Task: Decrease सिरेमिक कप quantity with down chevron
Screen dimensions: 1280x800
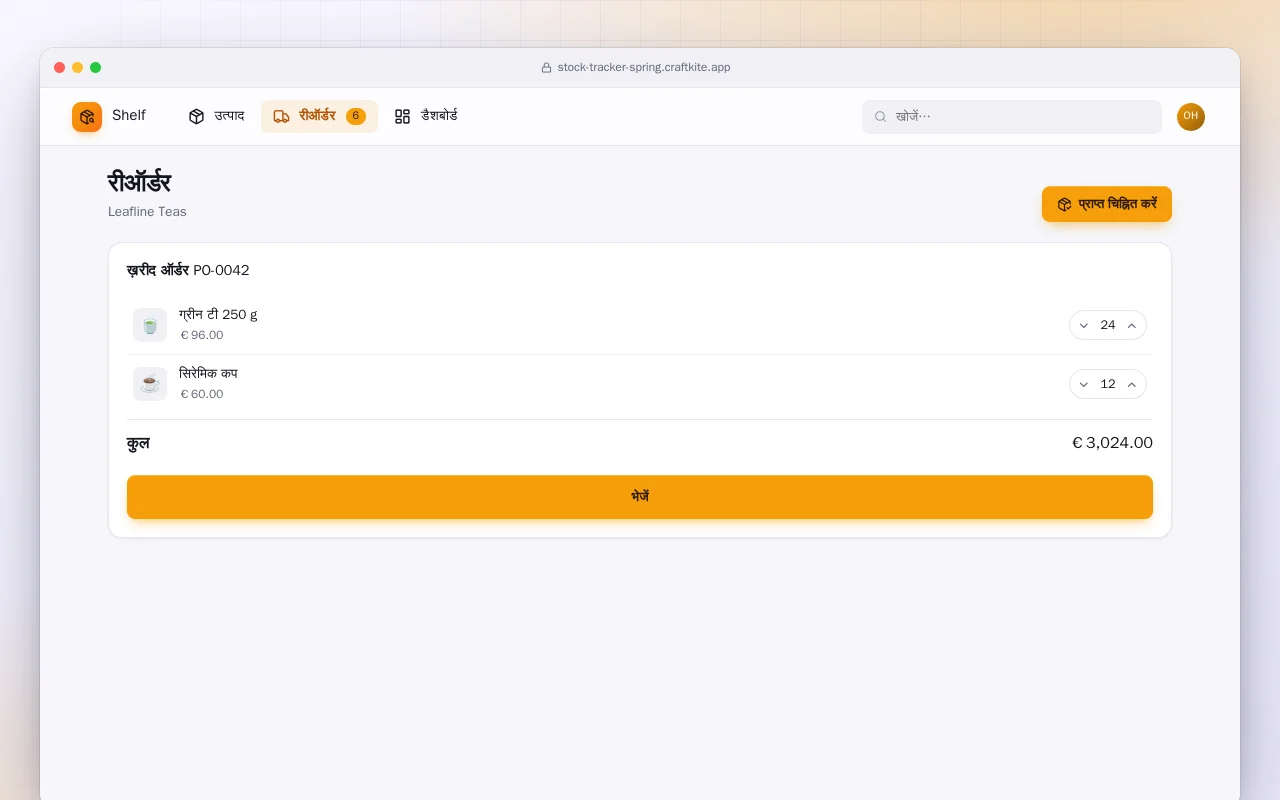Action: click(x=1084, y=384)
